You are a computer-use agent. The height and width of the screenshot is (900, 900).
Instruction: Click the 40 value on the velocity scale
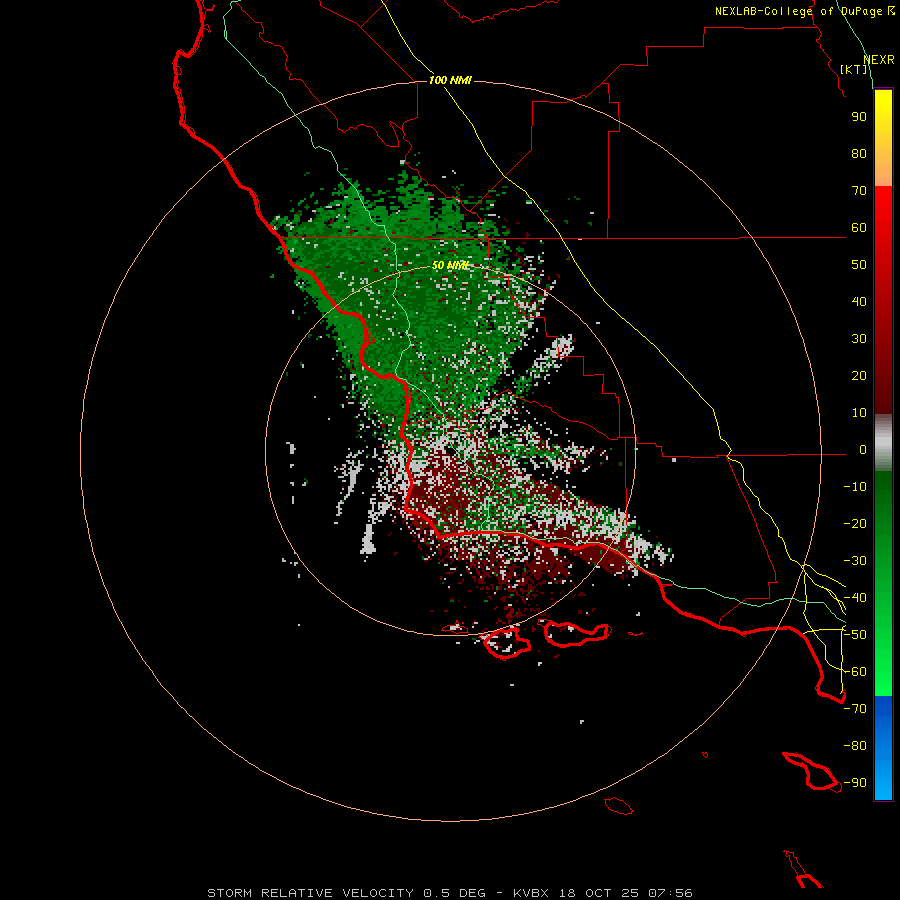point(859,302)
